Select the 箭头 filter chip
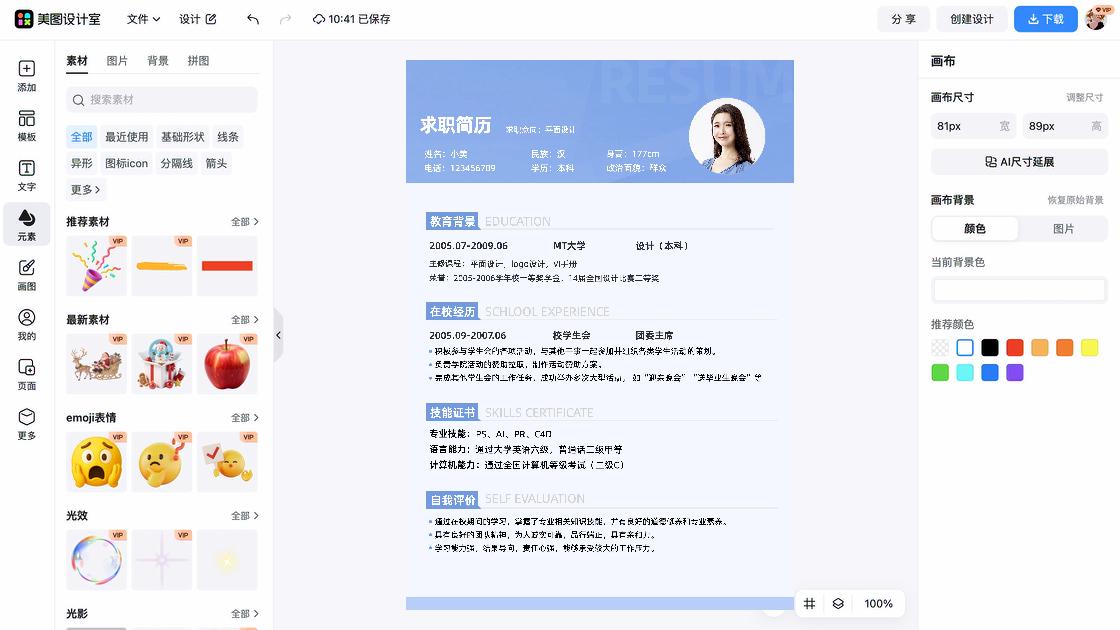 click(216, 164)
